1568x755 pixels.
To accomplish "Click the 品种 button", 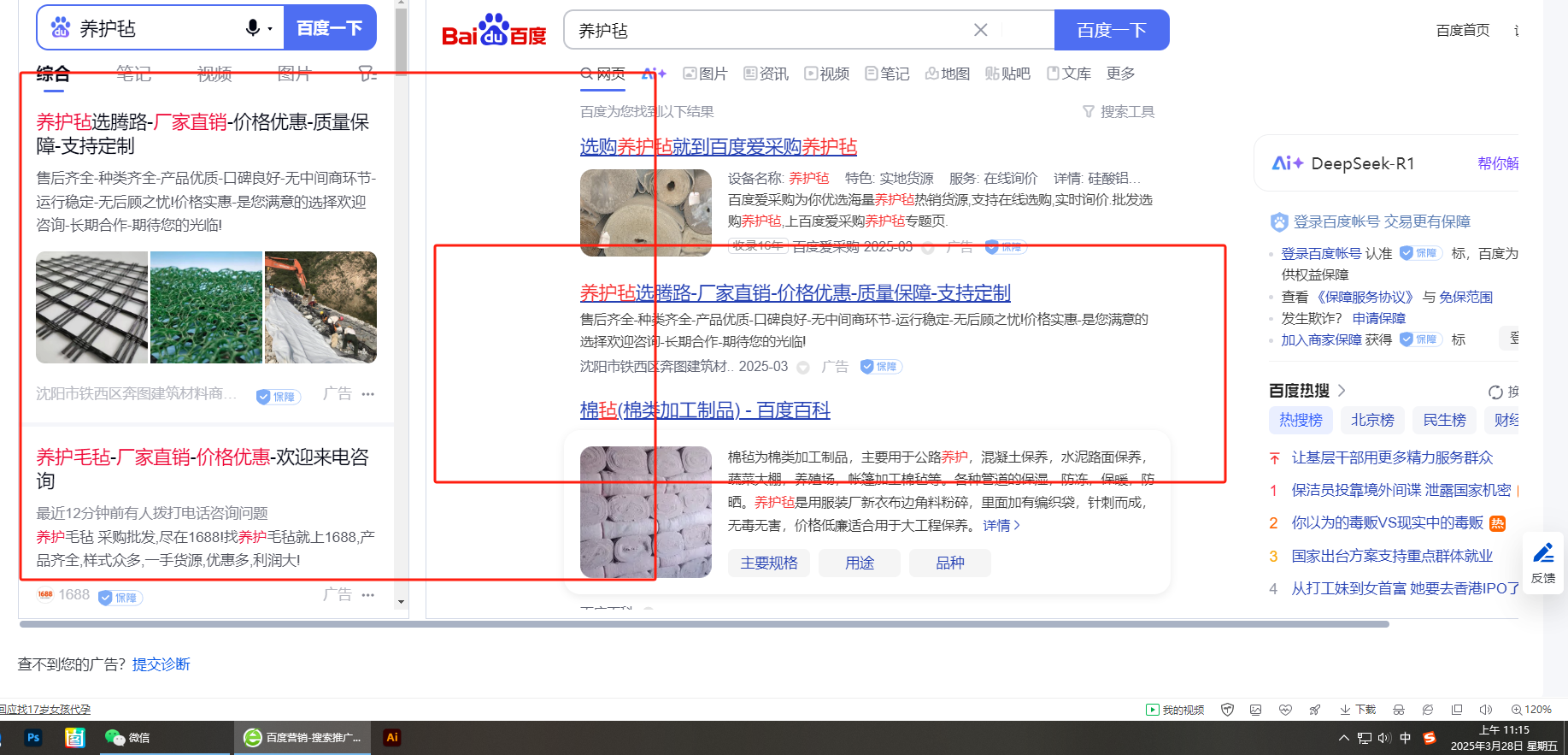I will [950, 563].
